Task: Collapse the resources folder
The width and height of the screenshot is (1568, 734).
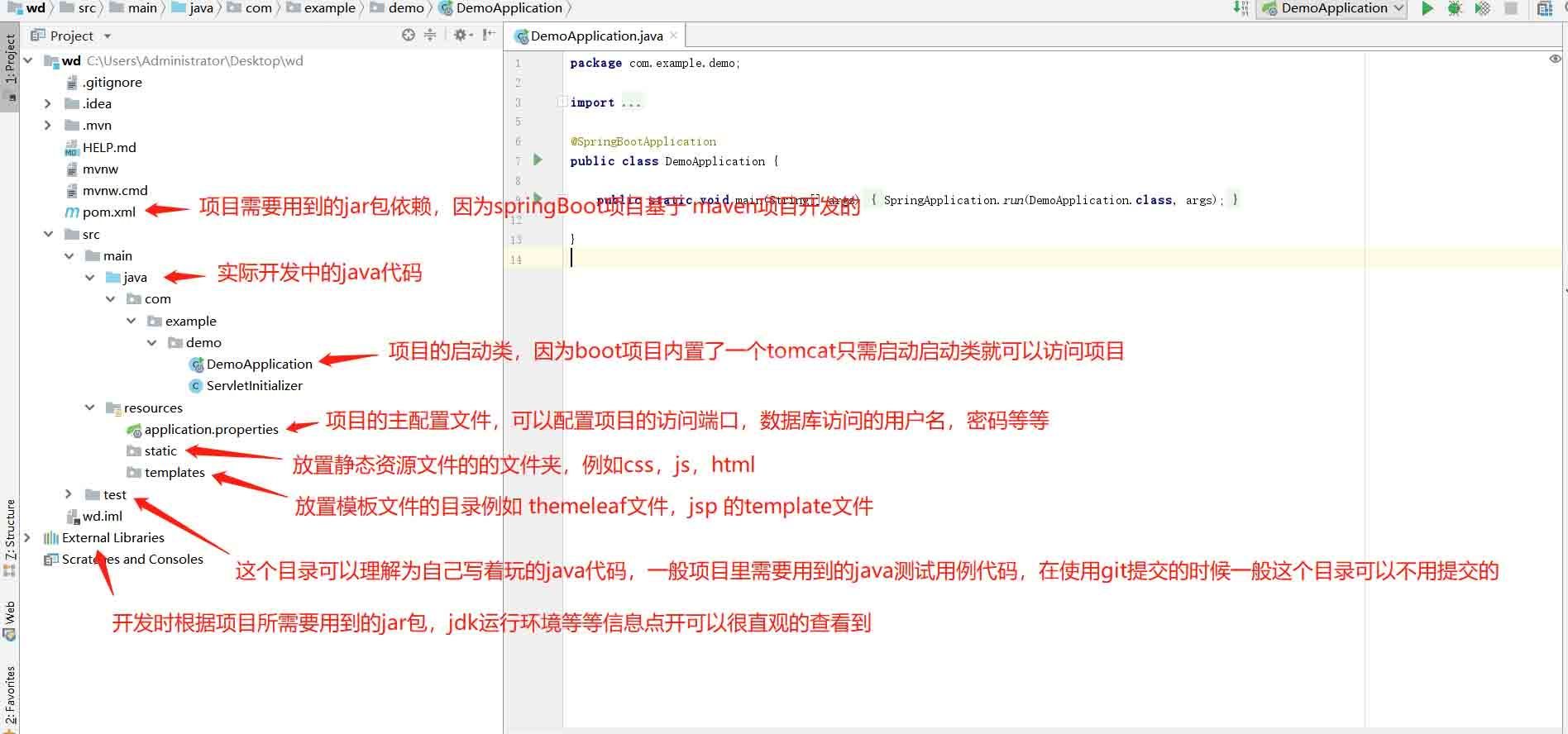Action: tap(89, 408)
